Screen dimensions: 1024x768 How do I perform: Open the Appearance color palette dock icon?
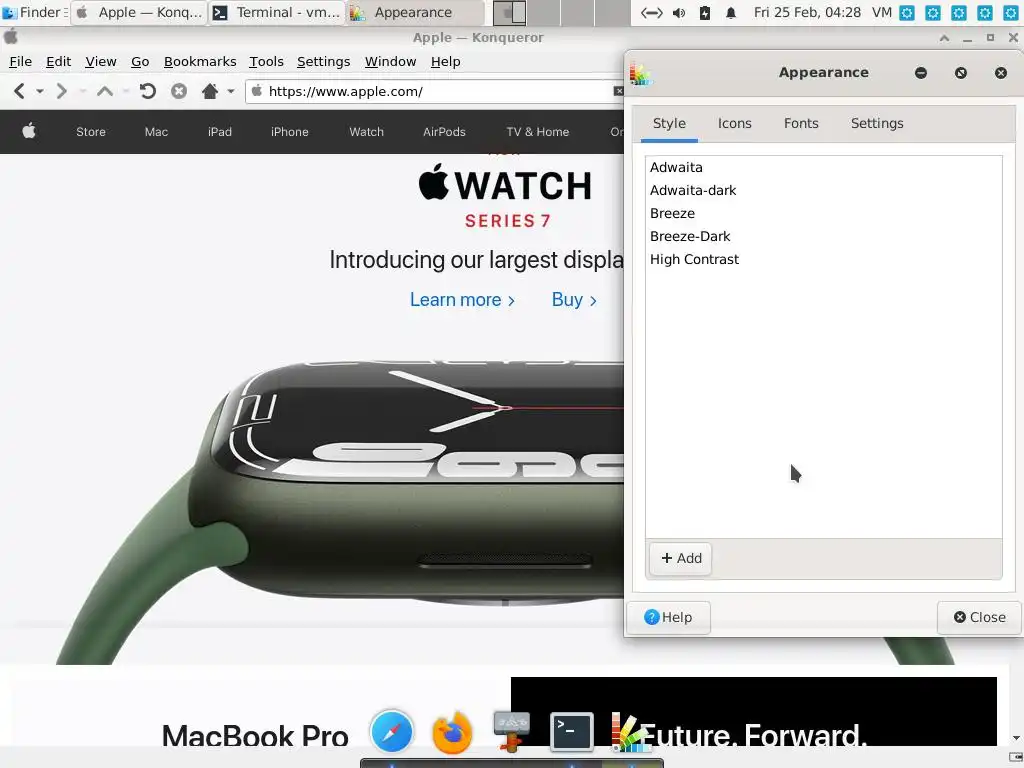point(630,732)
